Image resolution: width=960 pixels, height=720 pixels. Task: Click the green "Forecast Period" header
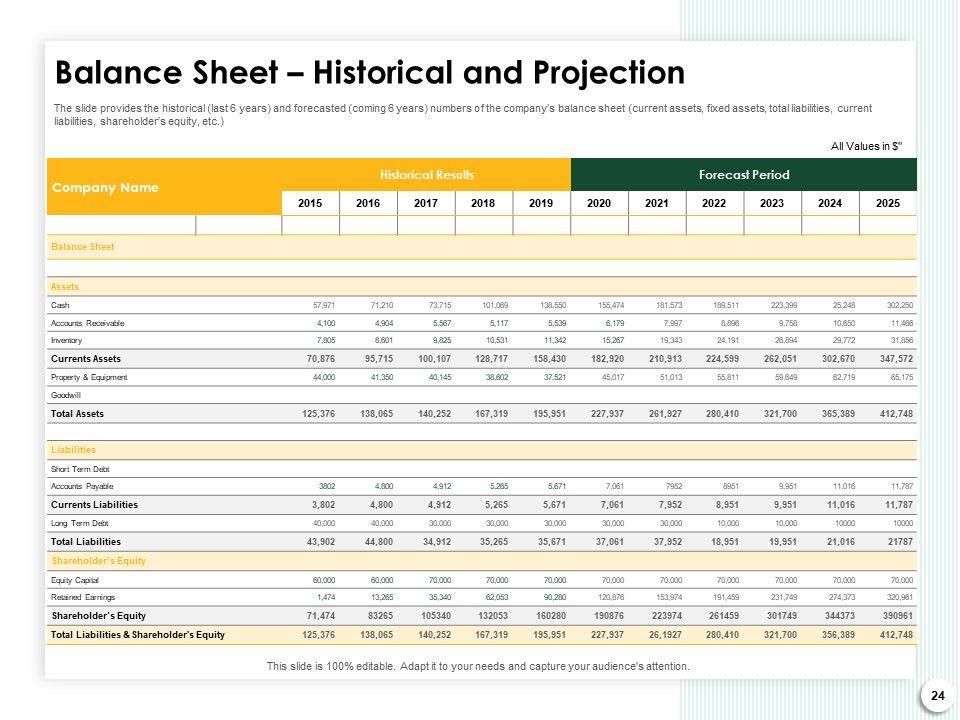(744, 175)
